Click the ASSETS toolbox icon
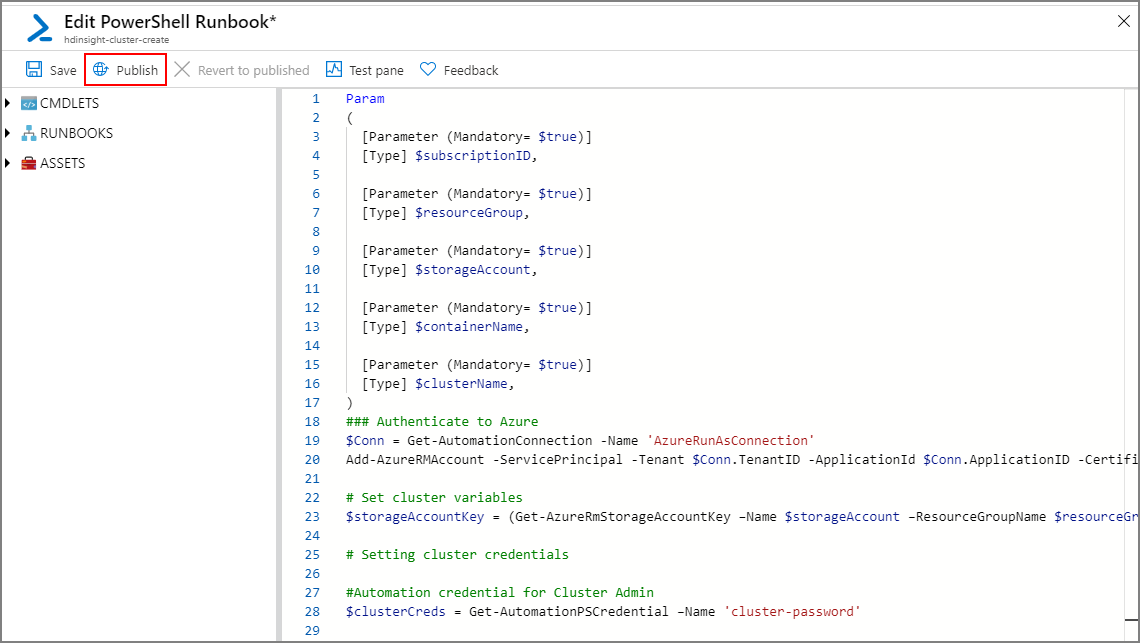This screenshot has height=643, width=1140. [x=28, y=163]
